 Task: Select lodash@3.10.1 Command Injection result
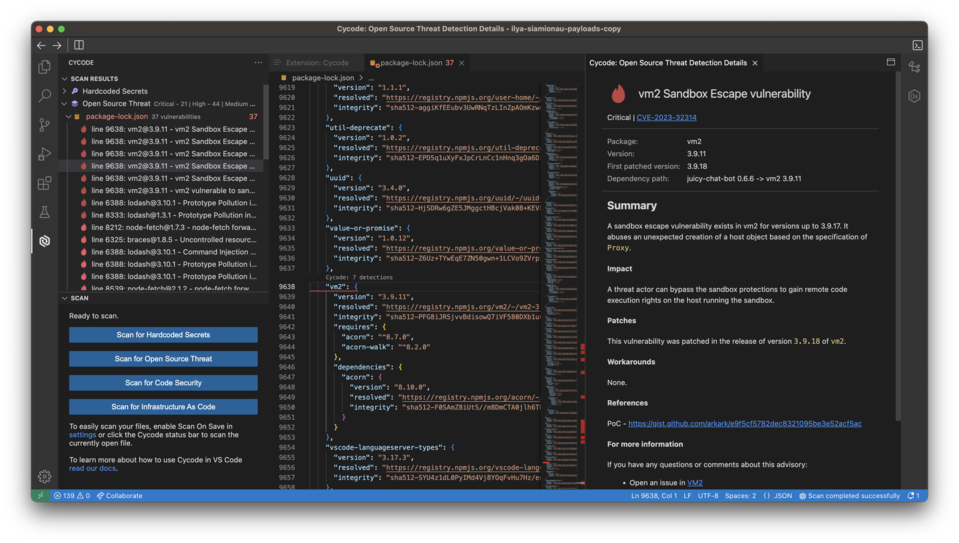click(x=162, y=252)
